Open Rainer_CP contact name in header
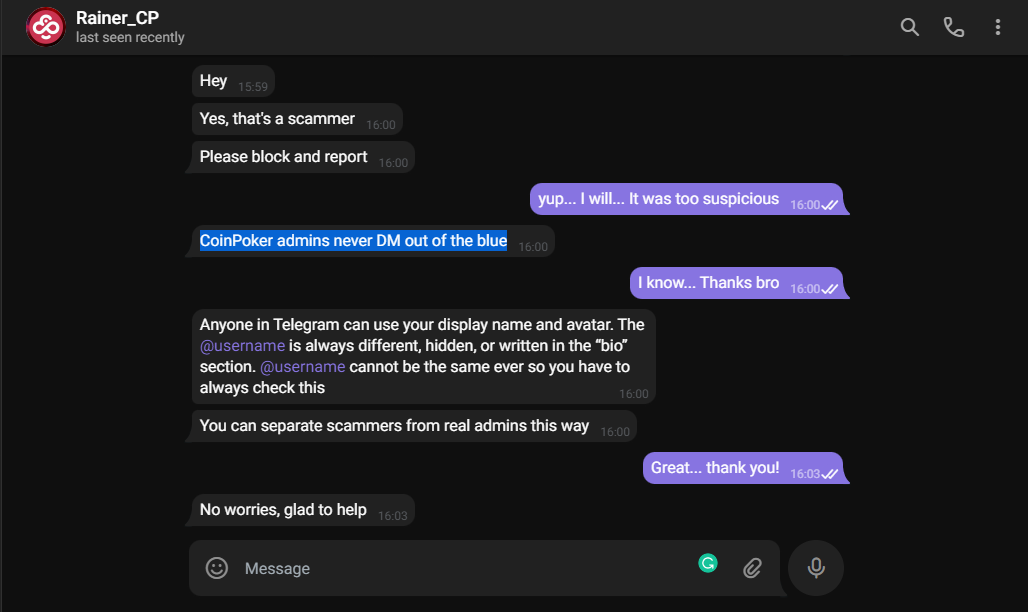 coord(117,18)
